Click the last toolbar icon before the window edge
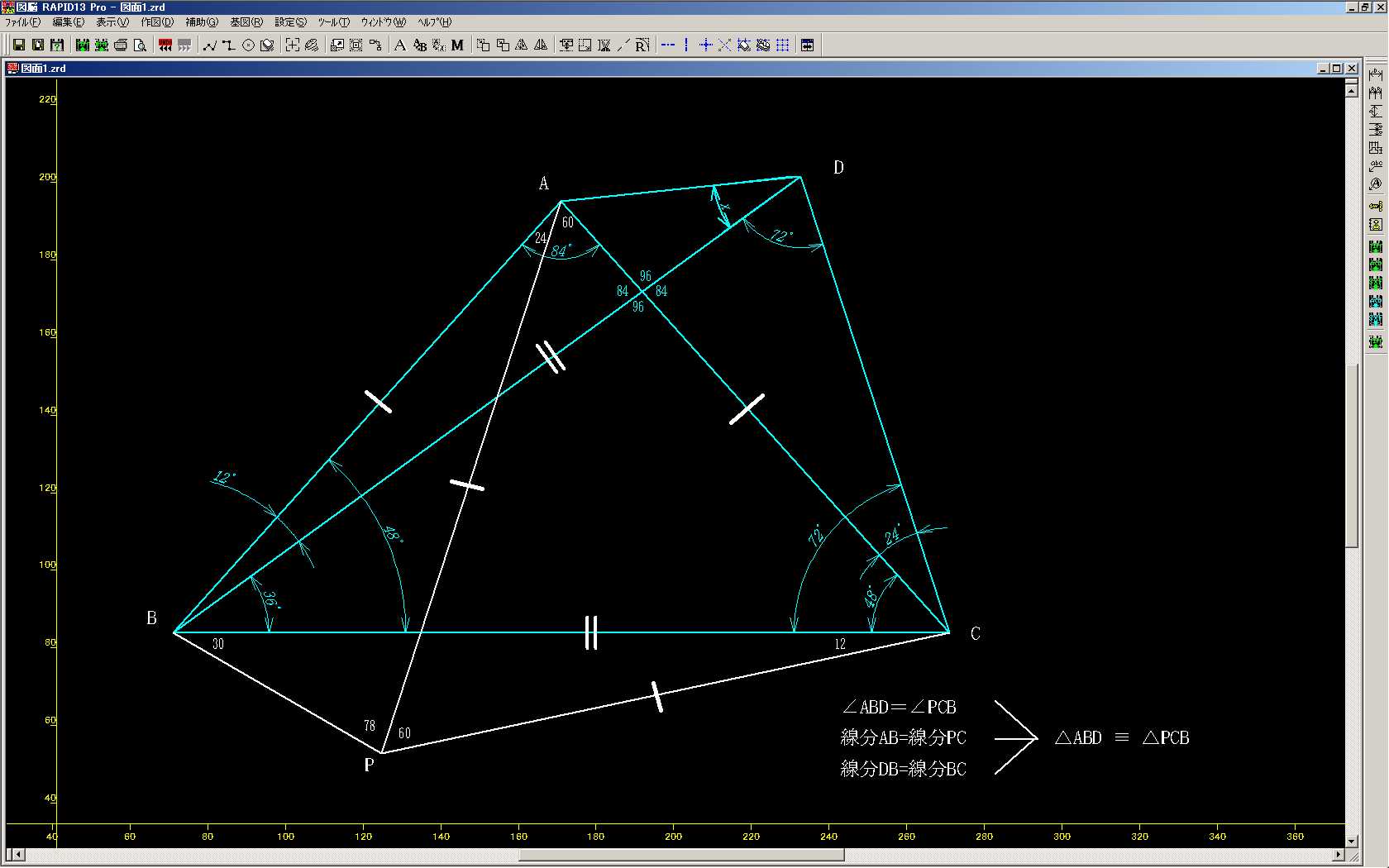Viewport: 1389px width, 868px height. click(808, 45)
